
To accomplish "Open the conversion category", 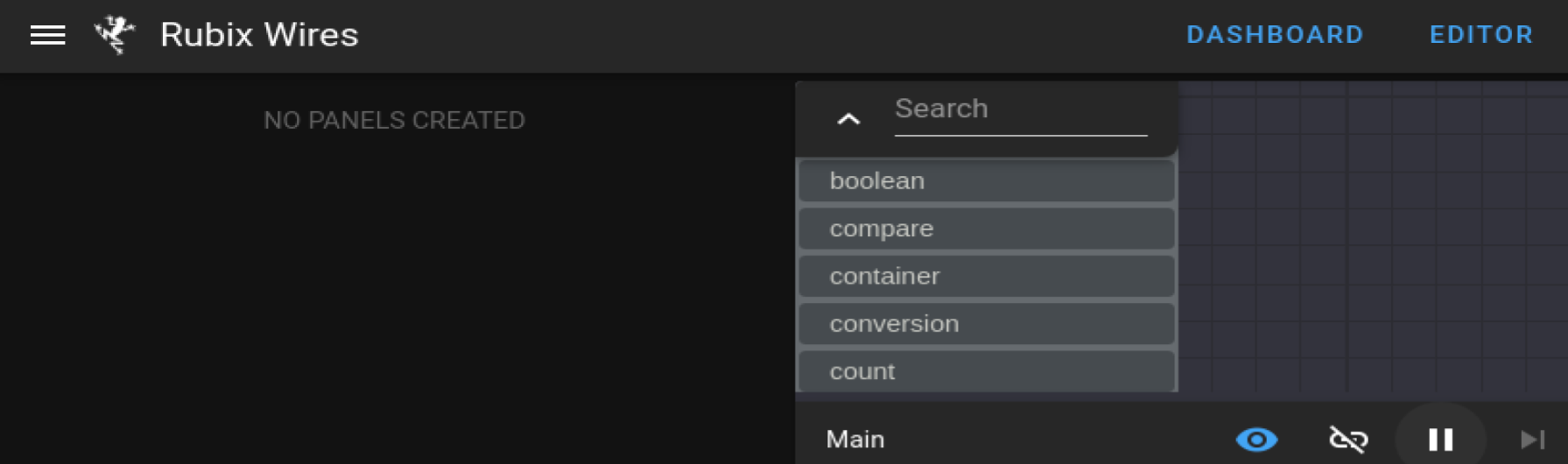I will pos(987,323).
